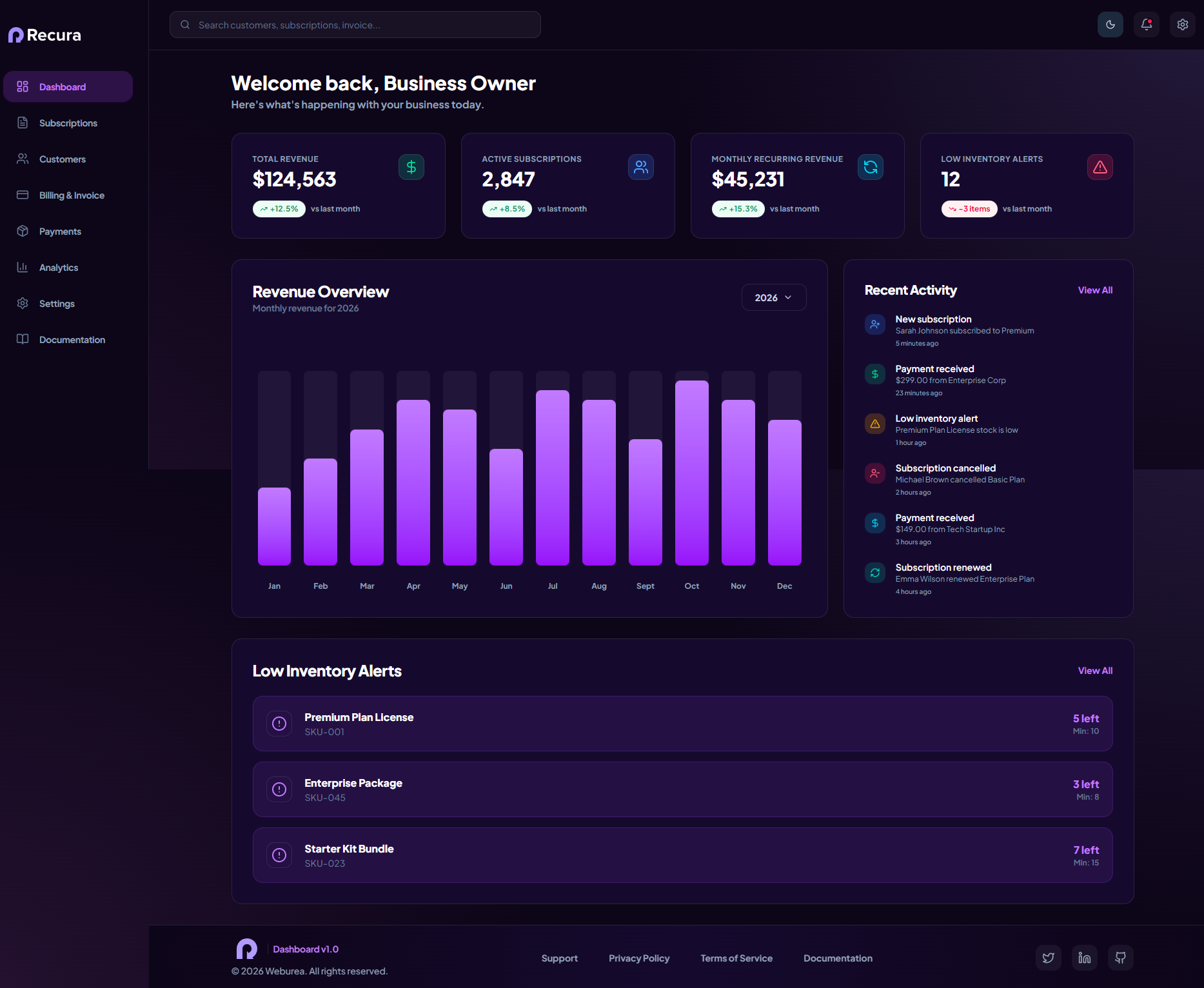Click the Low Inventory Alerts warning icon
The image size is (1204, 988).
click(1100, 167)
